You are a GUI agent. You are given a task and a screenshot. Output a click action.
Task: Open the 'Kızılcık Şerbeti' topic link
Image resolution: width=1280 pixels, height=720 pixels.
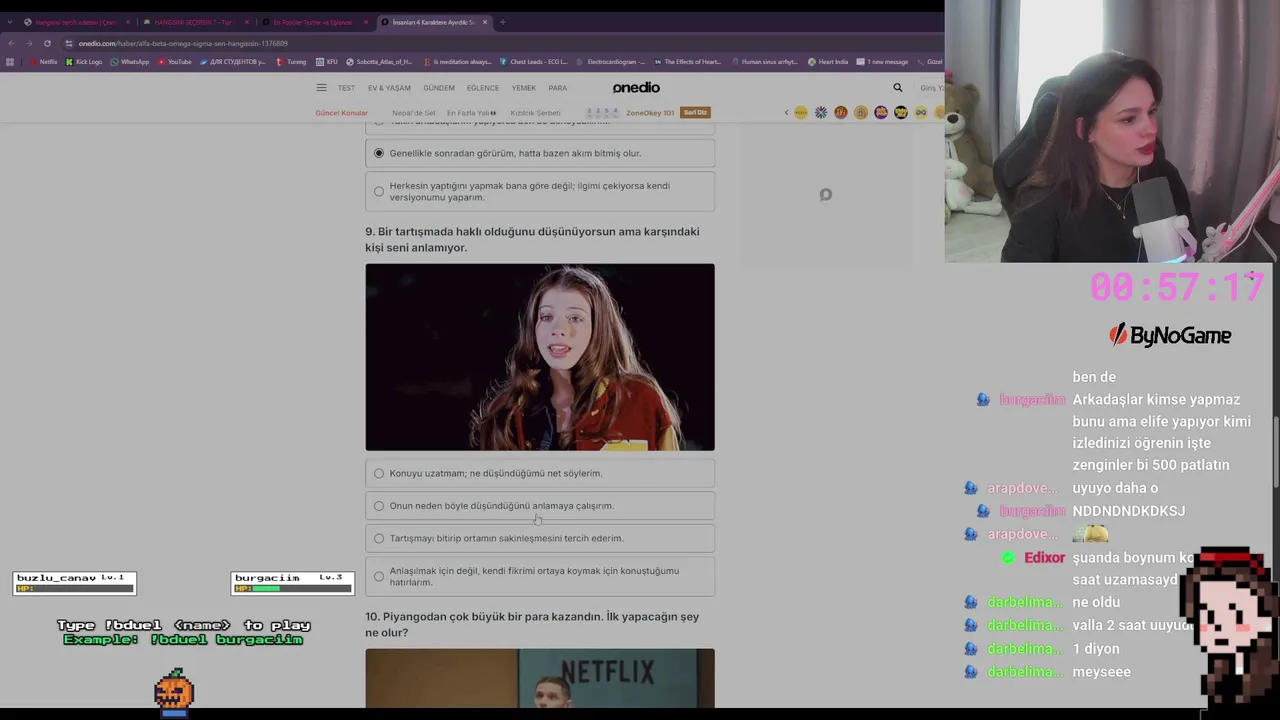pyautogui.click(x=536, y=113)
